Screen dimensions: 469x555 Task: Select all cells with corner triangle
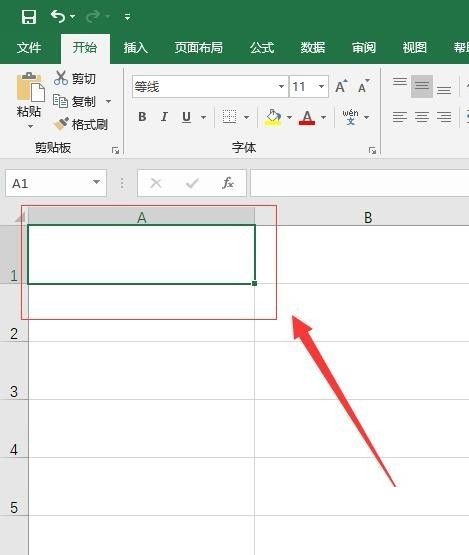(19, 217)
